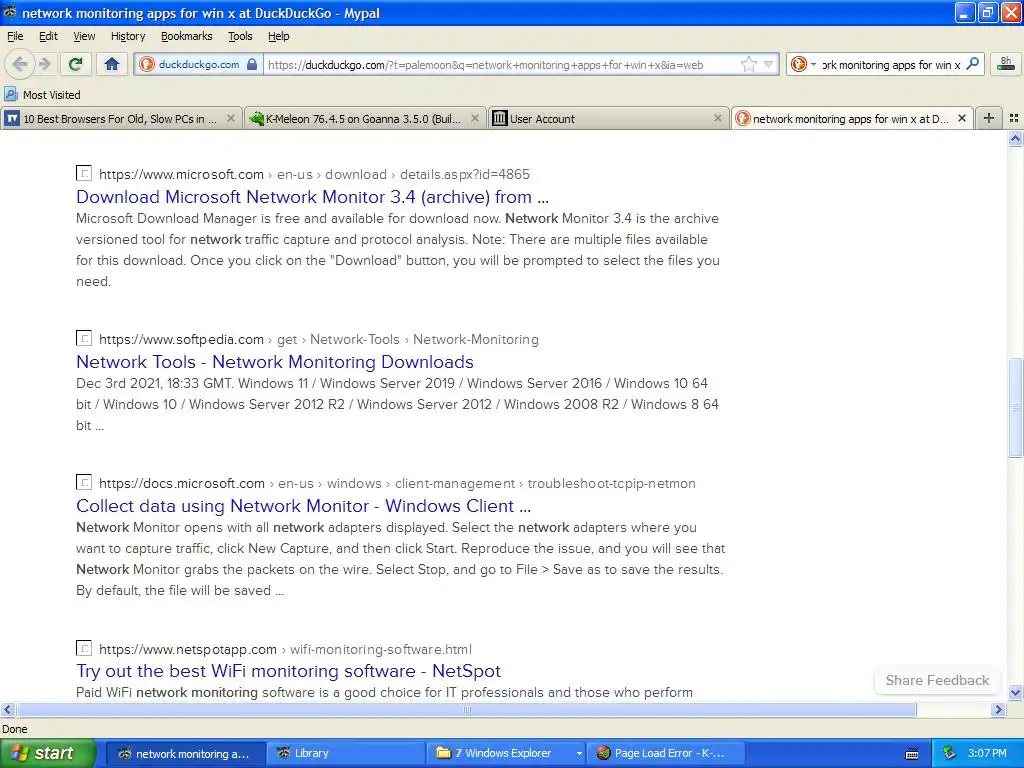Click the duckduckgo.com site identity badge

click(x=199, y=64)
